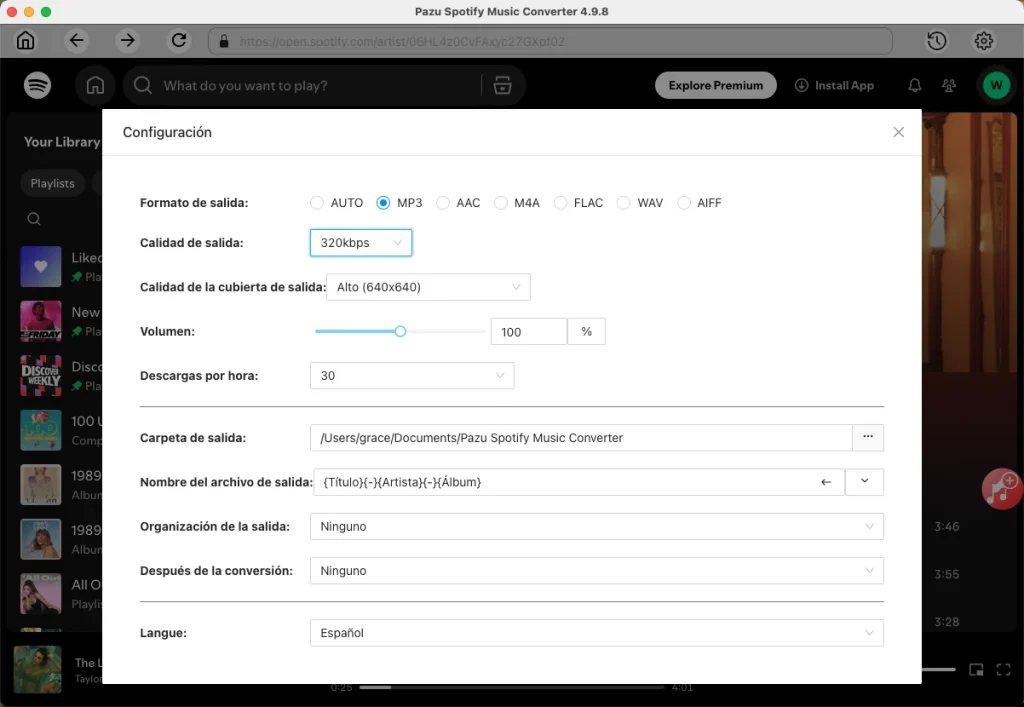Enable AUTO output format
1024x707 pixels.
pyautogui.click(x=316, y=202)
